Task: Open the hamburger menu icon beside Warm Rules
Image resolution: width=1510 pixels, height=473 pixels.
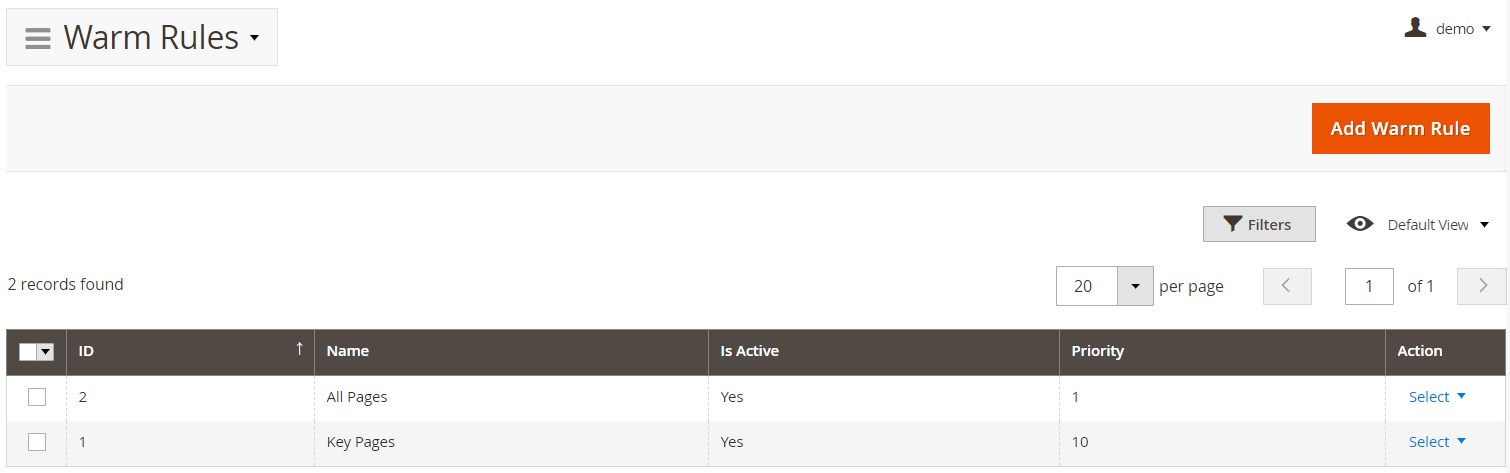Action: 38,38
